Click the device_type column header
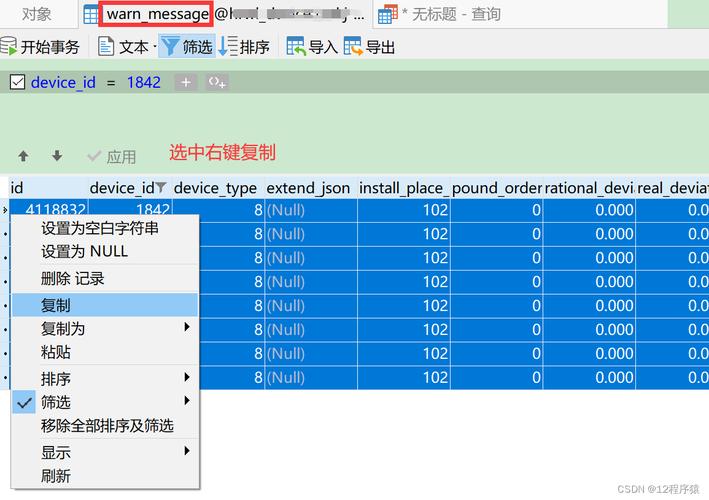This screenshot has height=500, width=709. click(218, 188)
